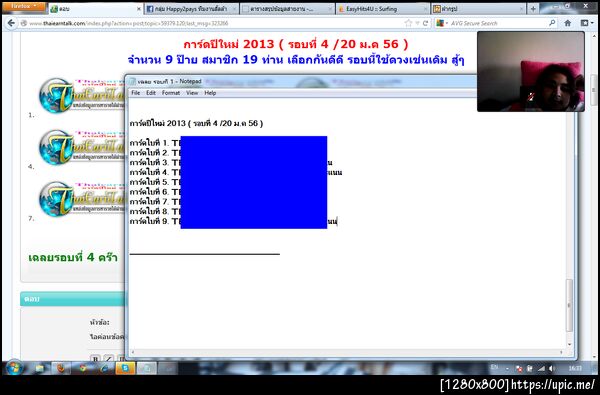600x395 pixels.
Task: Click the Notepad line 'การ์ดใบที่ 9.'
Action: [x=155, y=221]
